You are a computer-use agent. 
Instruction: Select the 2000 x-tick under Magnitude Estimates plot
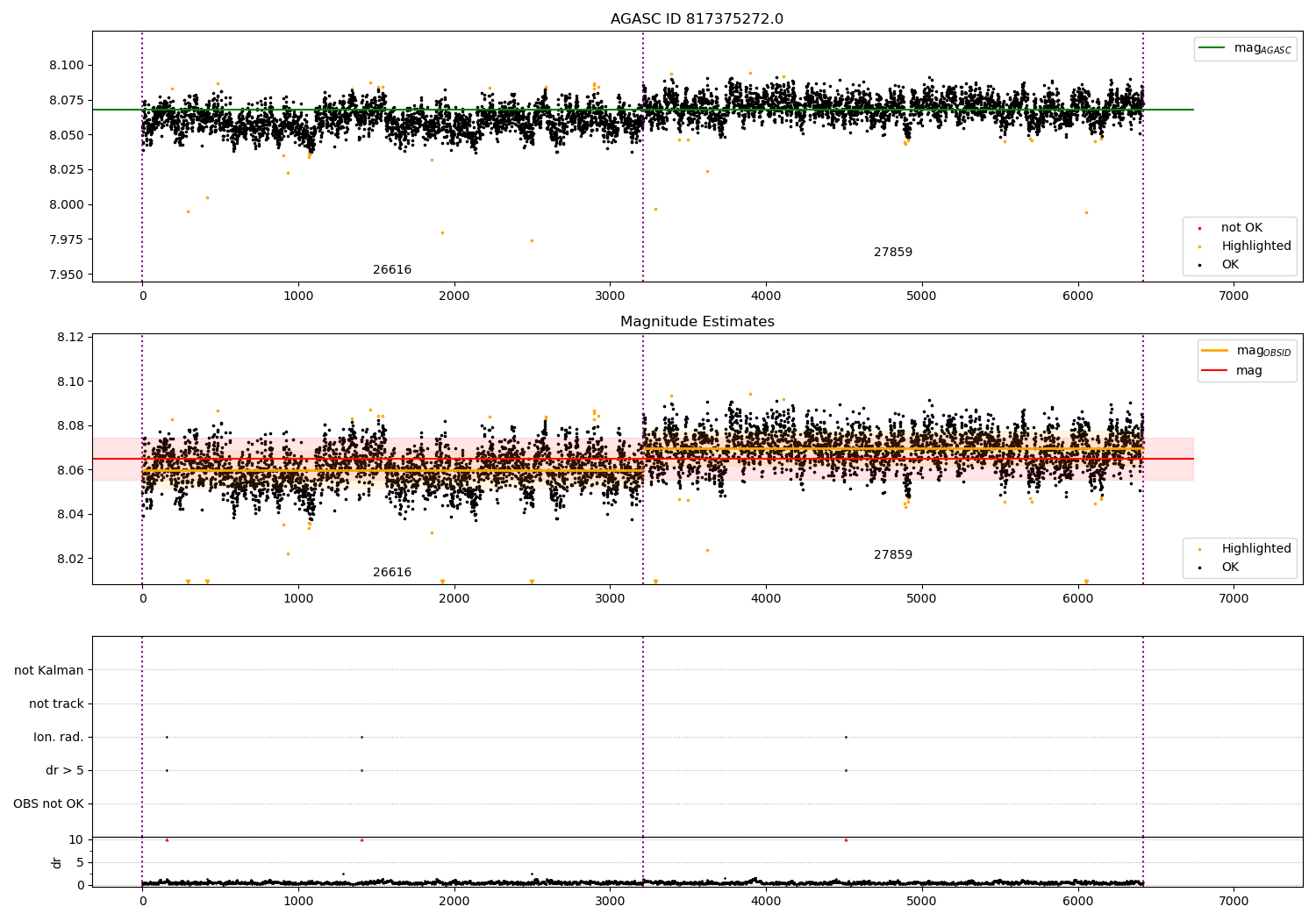454,599
